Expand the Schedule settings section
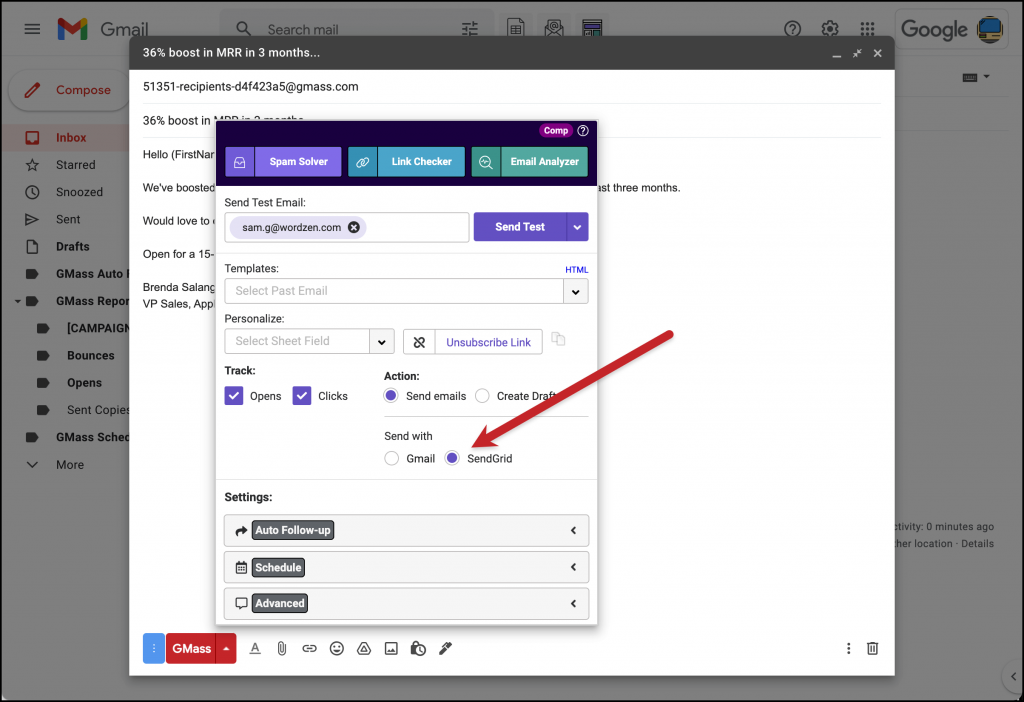The image size is (1024, 702). (x=405, y=567)
